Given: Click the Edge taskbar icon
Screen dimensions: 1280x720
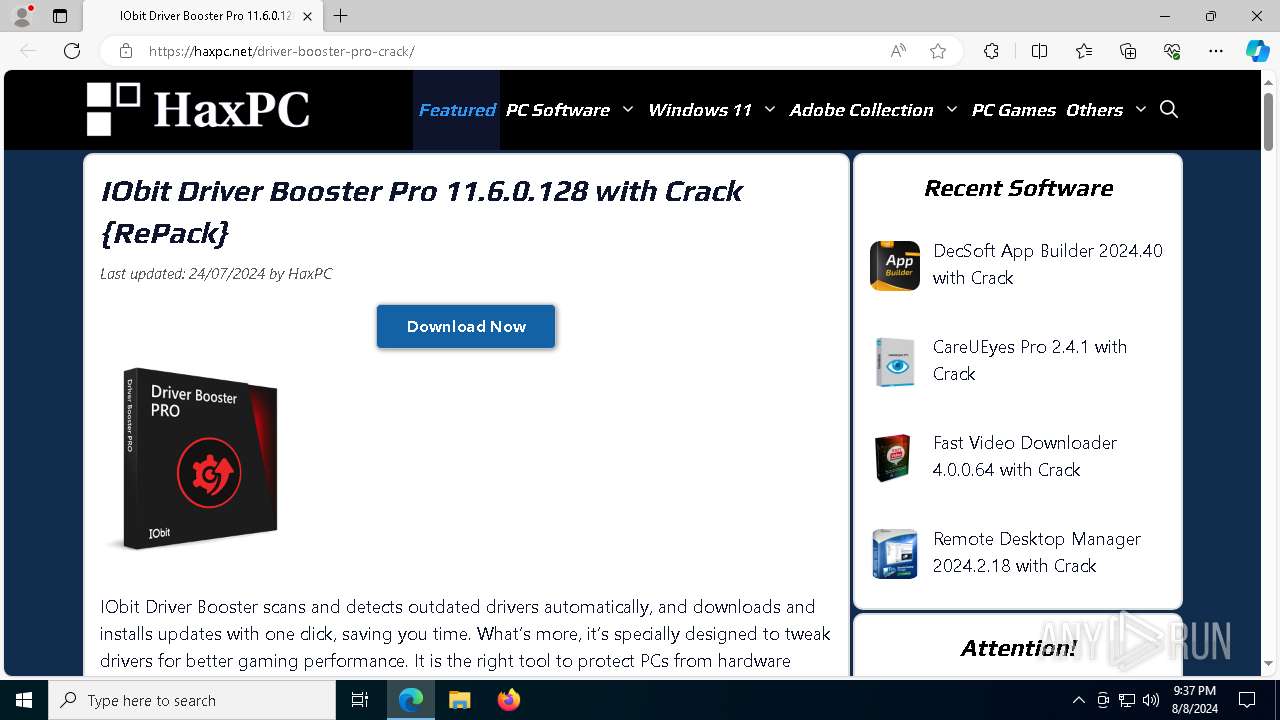Looking at the screenshot, I should tap(411, 700).
